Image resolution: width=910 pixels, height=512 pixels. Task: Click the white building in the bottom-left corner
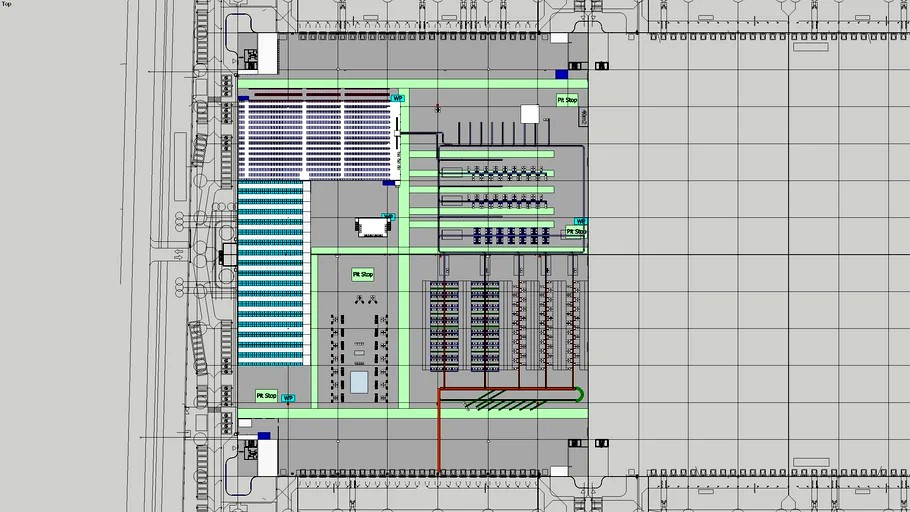[267, 458]
